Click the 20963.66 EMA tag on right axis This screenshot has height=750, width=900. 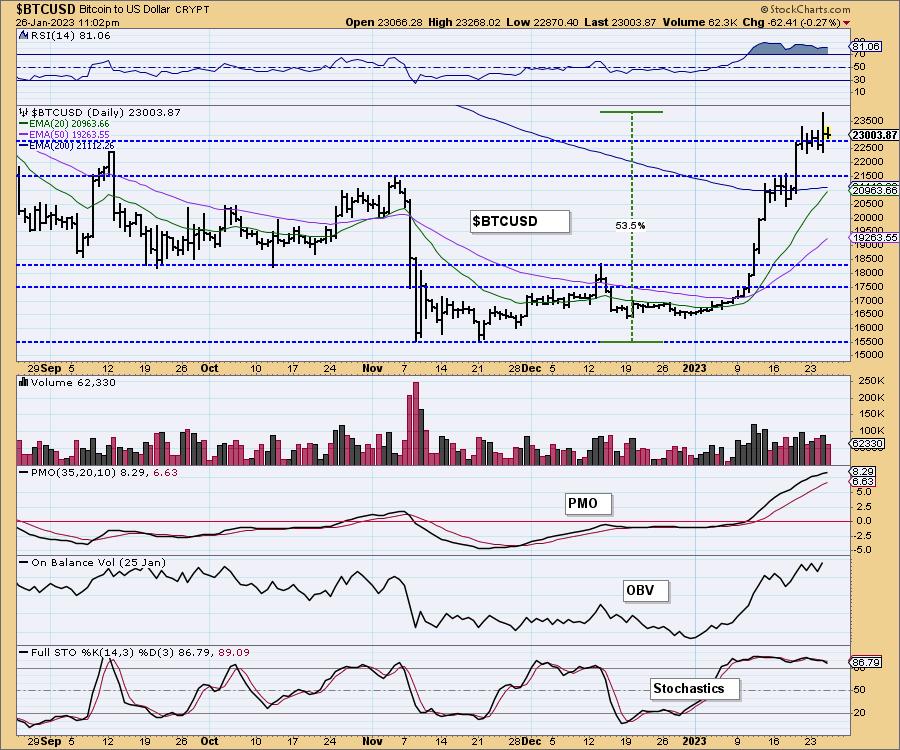tap(874, 191)
